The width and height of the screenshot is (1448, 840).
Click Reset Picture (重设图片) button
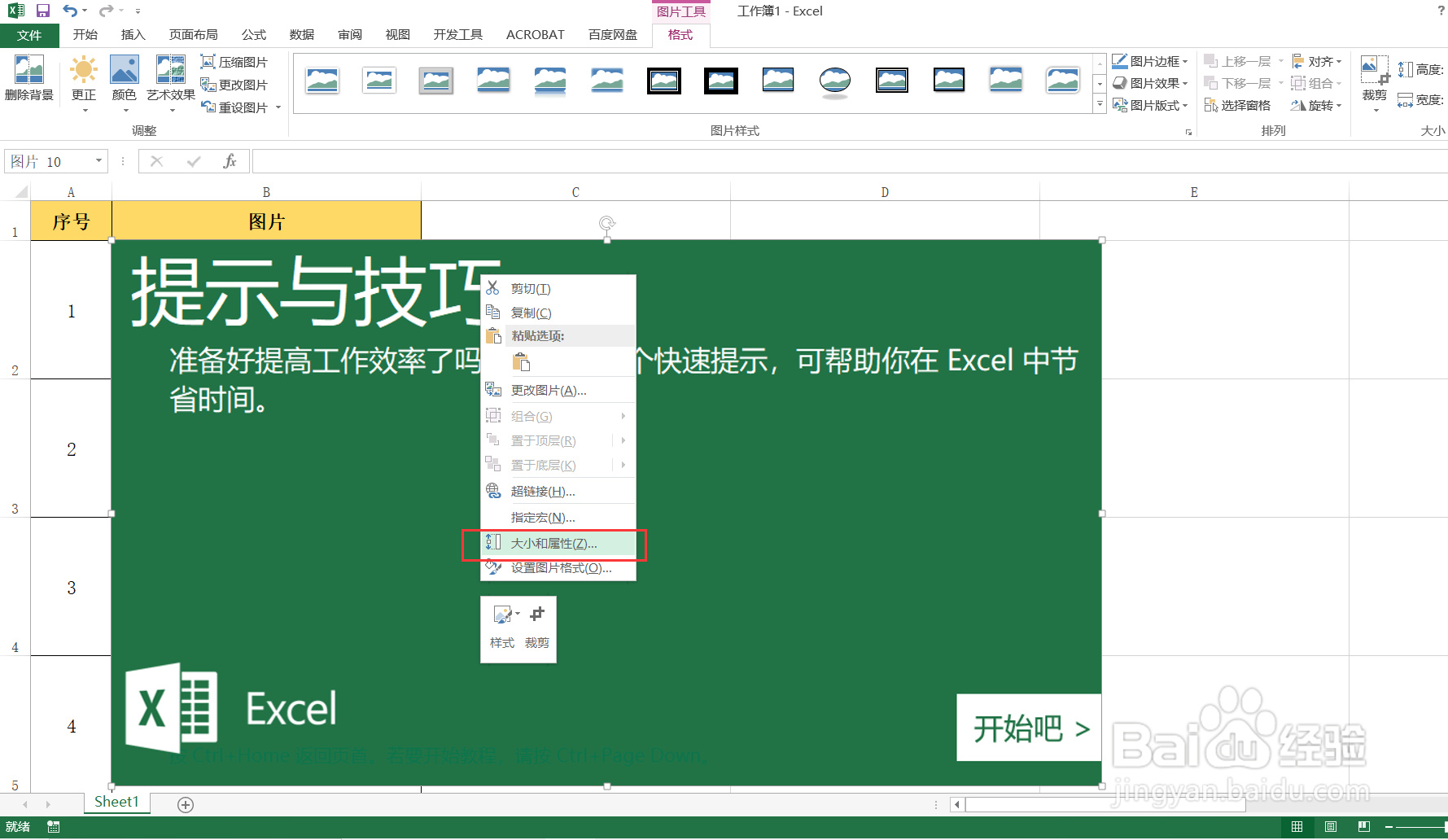point(234,107)
